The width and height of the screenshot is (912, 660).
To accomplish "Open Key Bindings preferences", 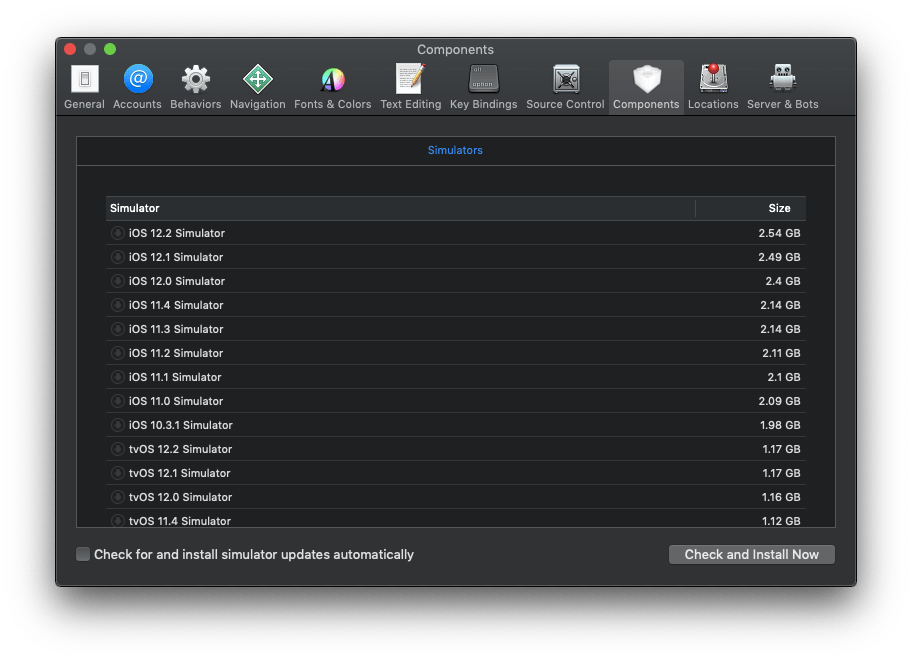I will pos(483,87).
